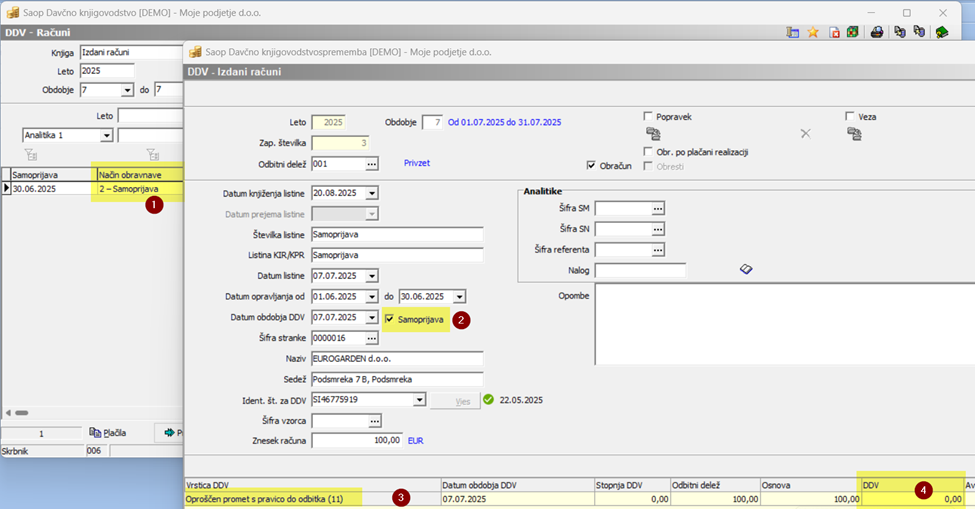Toggle the Samoprijava checkbox
The image size is (975, 509).
(x=390, y=319)
